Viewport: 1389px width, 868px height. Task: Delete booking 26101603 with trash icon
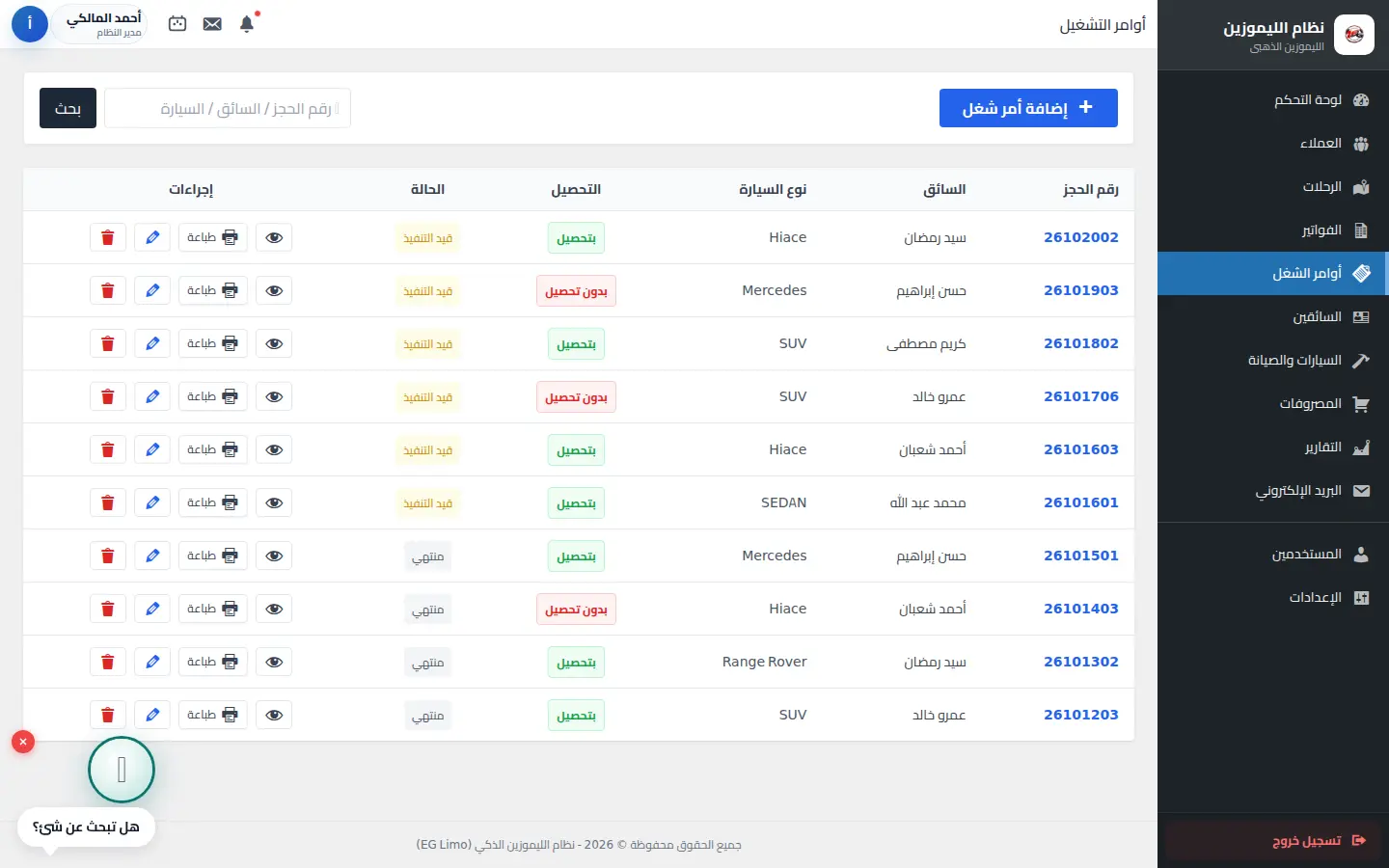coord(108,449)
